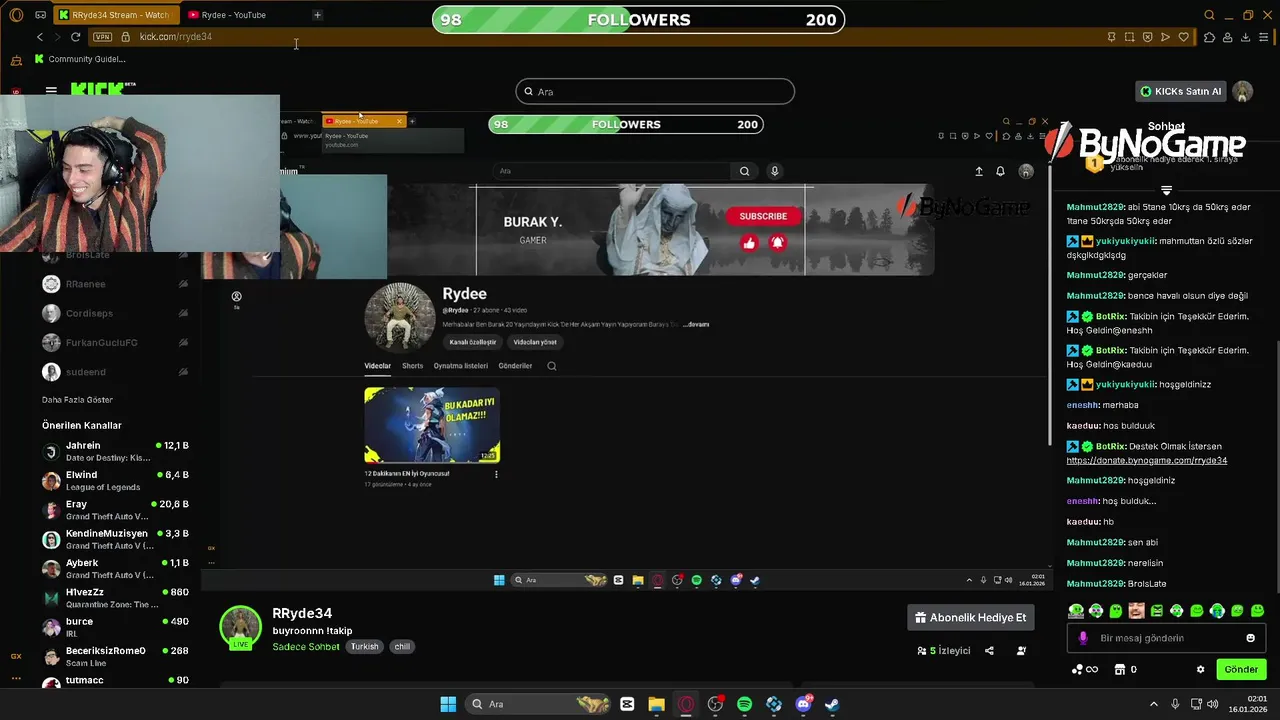Open the emoji picker in chat input
Screen dimensions: 1280x720
(x=1250, y=638)
